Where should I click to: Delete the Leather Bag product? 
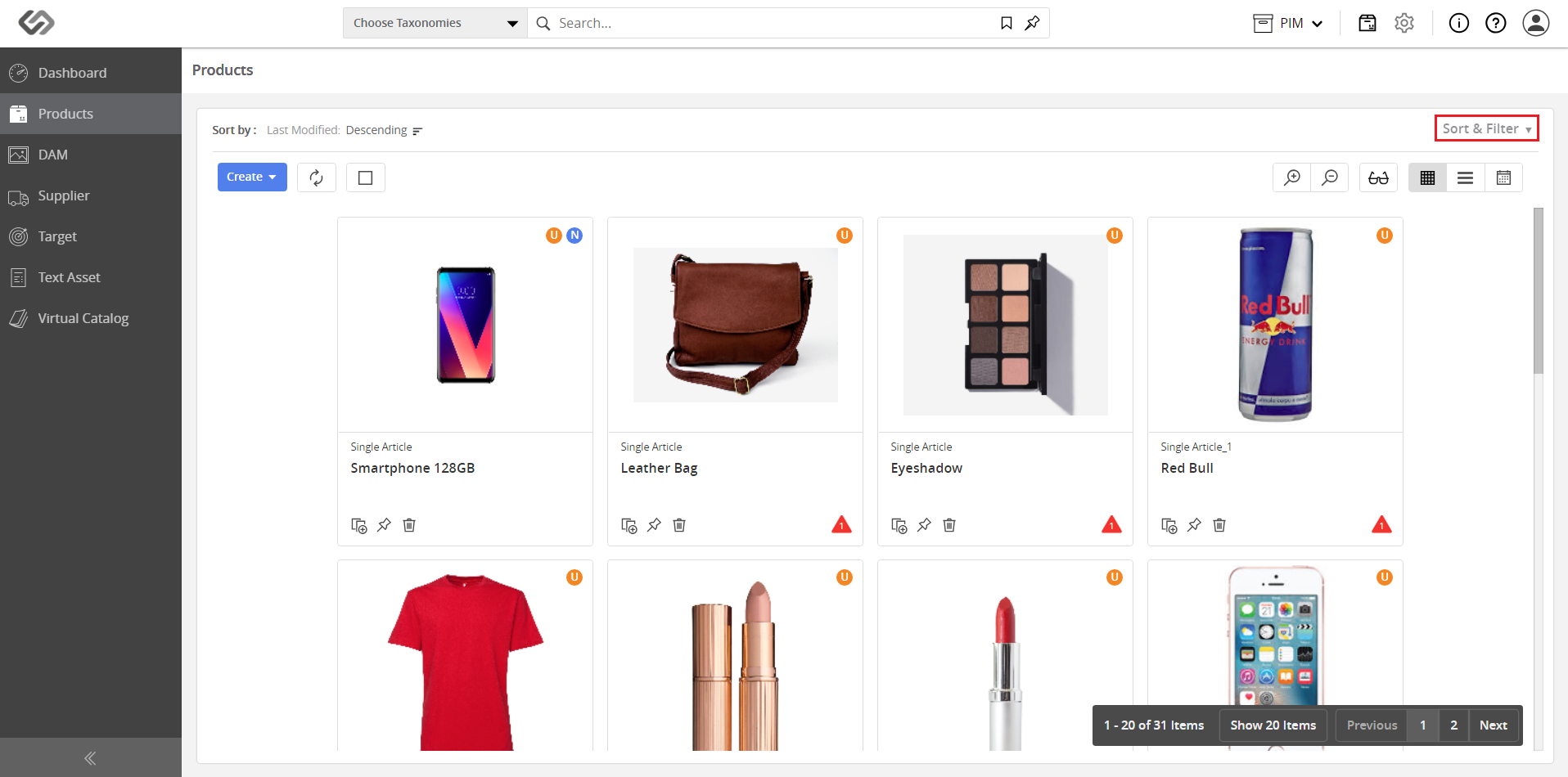click(x=679, y=525)
